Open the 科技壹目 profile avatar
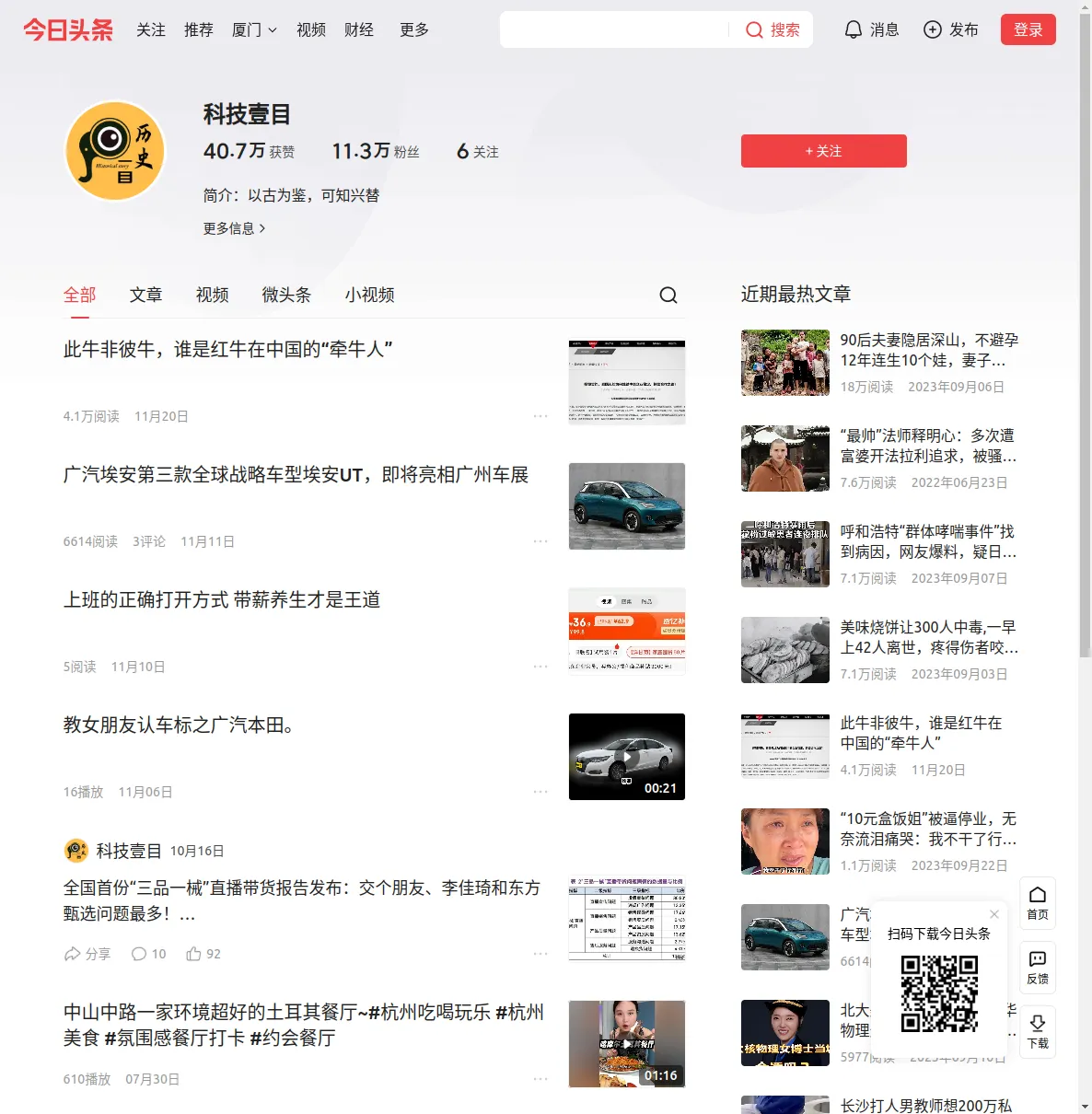This screenshot has width=1092, height=1114. click(x=115, y=151)
